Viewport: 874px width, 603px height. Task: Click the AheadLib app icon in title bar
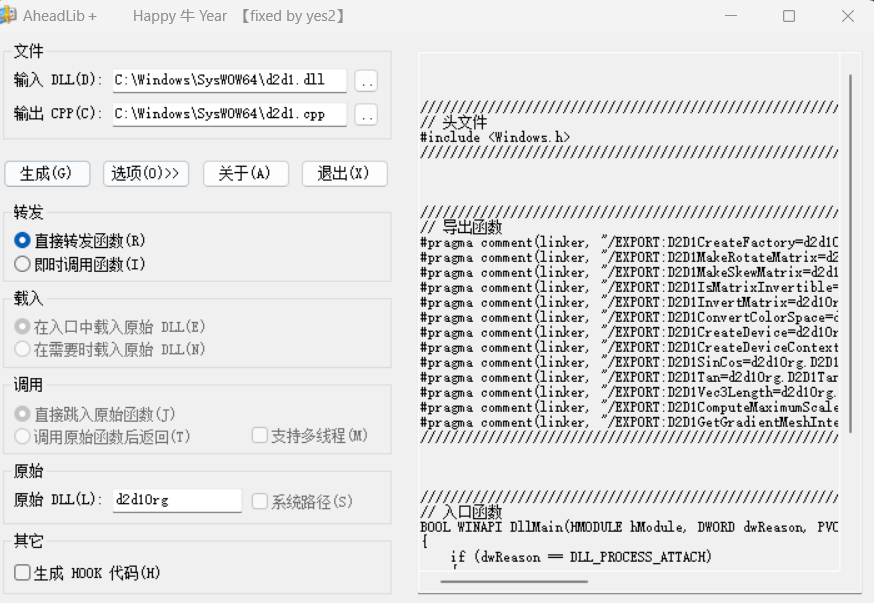click(x=8, y=15)
